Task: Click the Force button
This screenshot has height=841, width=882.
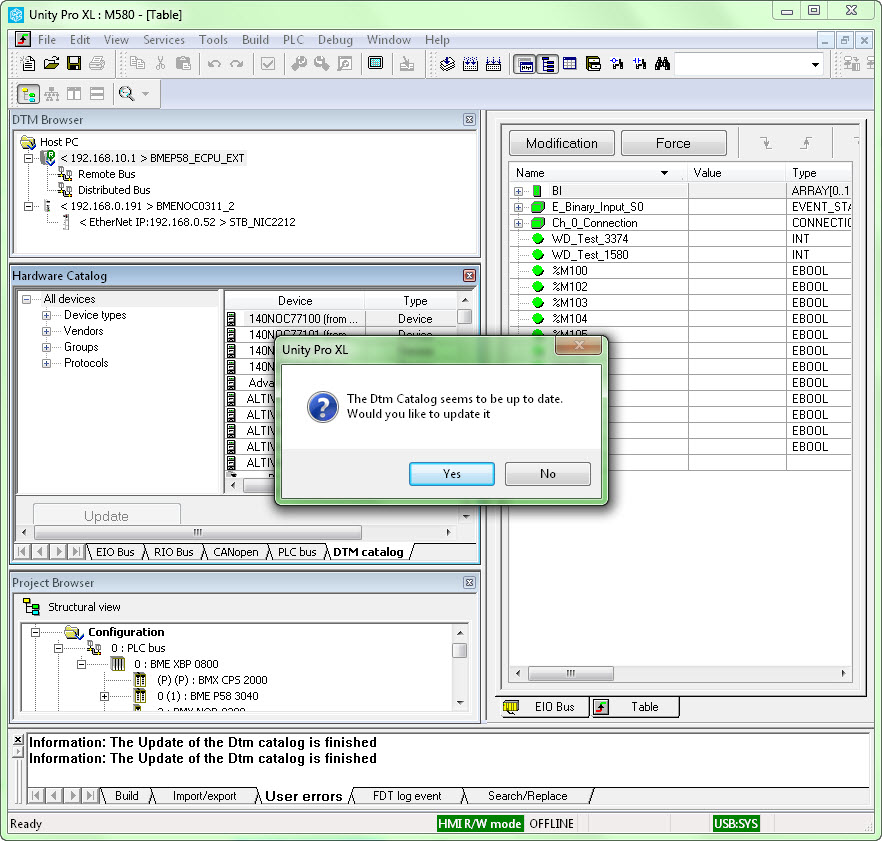Action: click(x=673, y=143)
